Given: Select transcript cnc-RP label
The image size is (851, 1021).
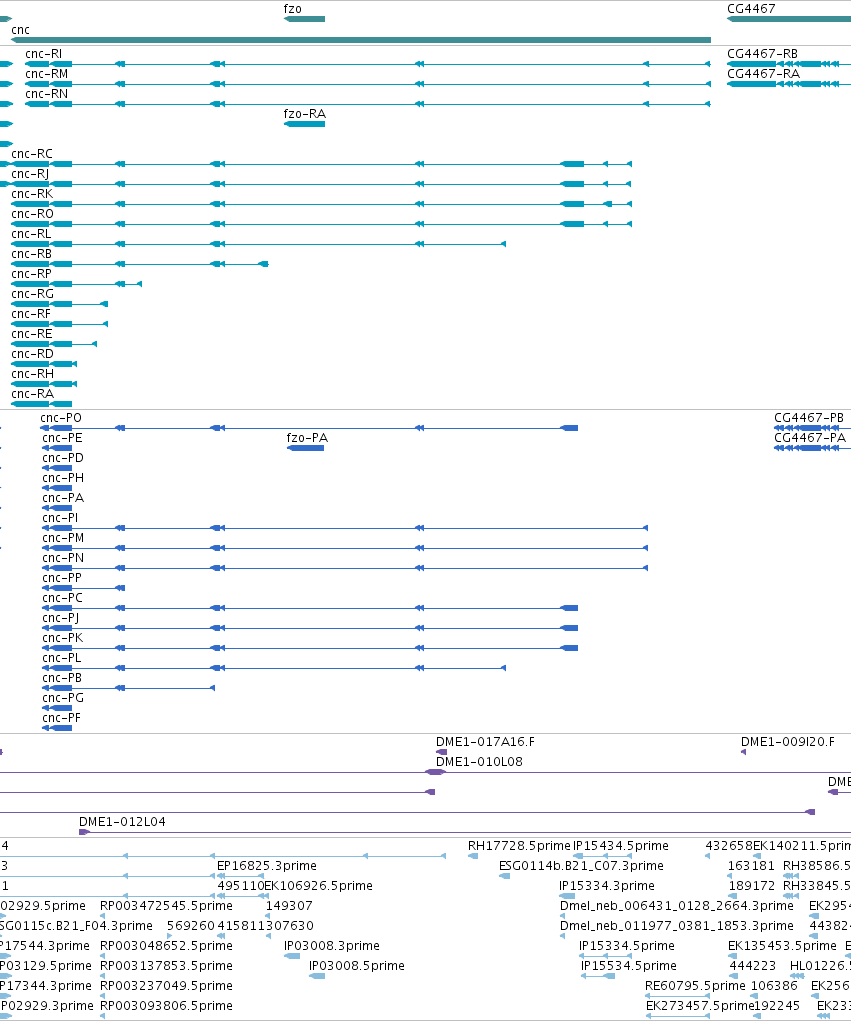Looking at the screenshot, I should [31, 273].
